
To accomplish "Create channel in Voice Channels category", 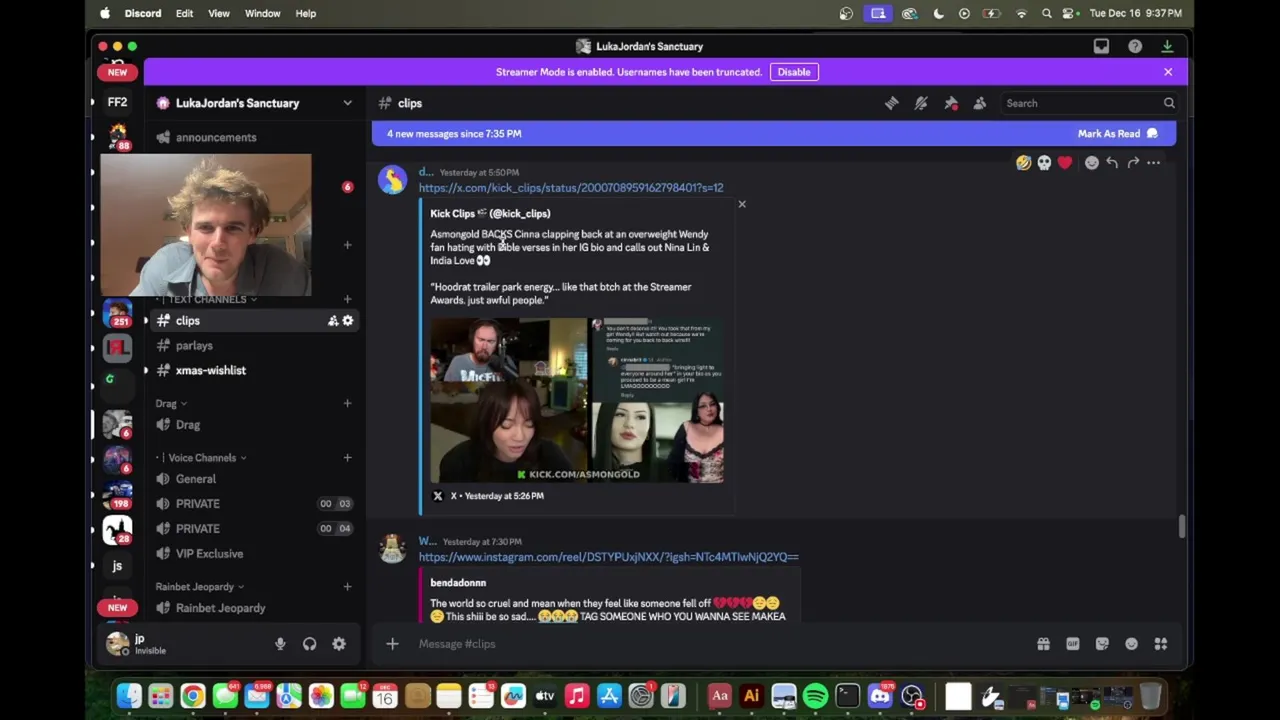I will [347, 458].
